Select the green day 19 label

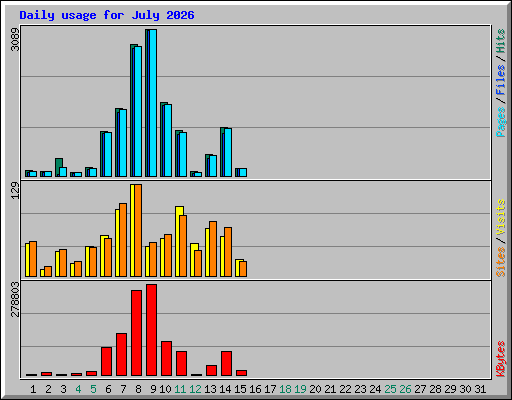click(300, 389)
